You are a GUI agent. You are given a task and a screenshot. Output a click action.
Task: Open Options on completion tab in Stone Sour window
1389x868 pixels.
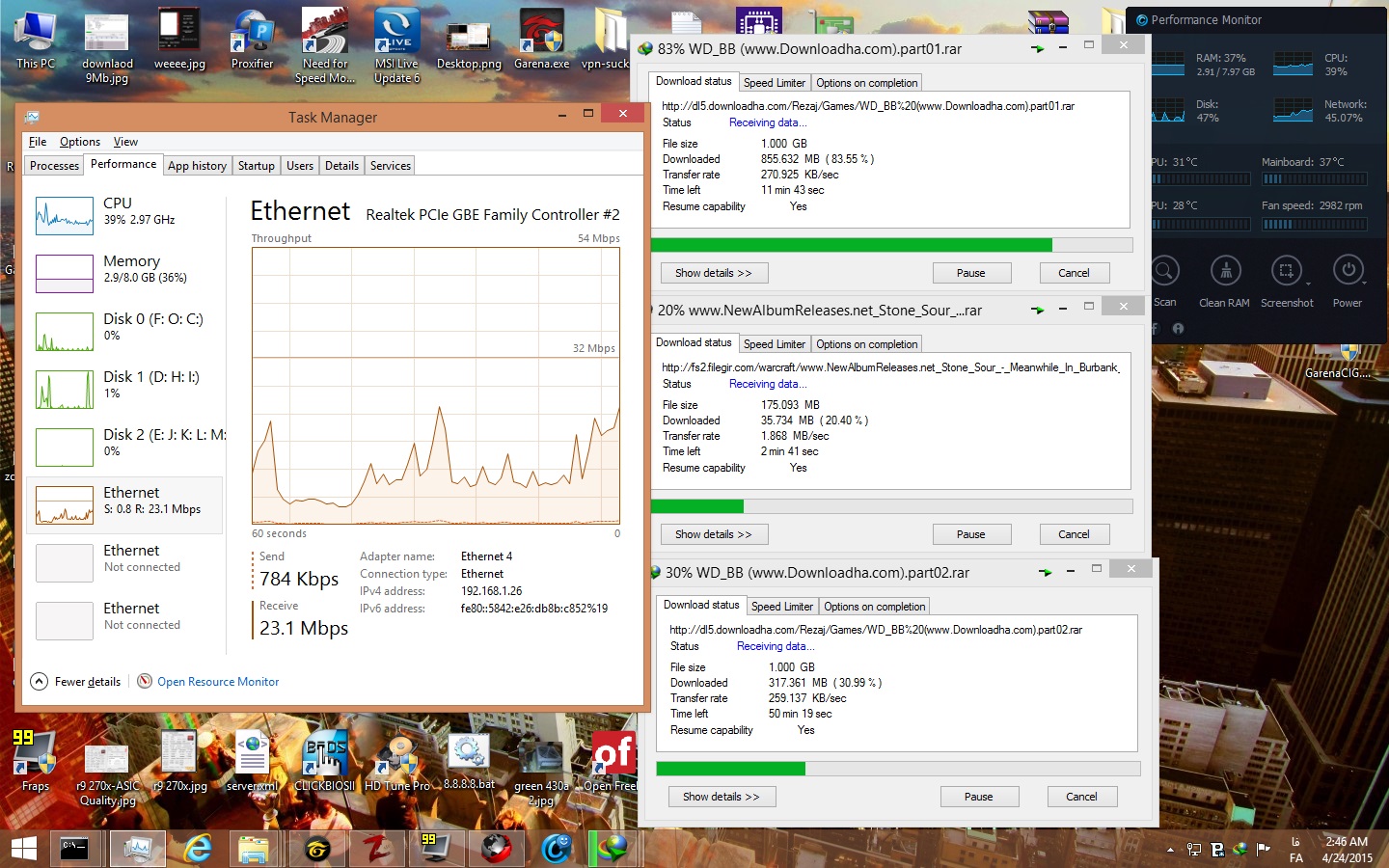click(867, 344)
